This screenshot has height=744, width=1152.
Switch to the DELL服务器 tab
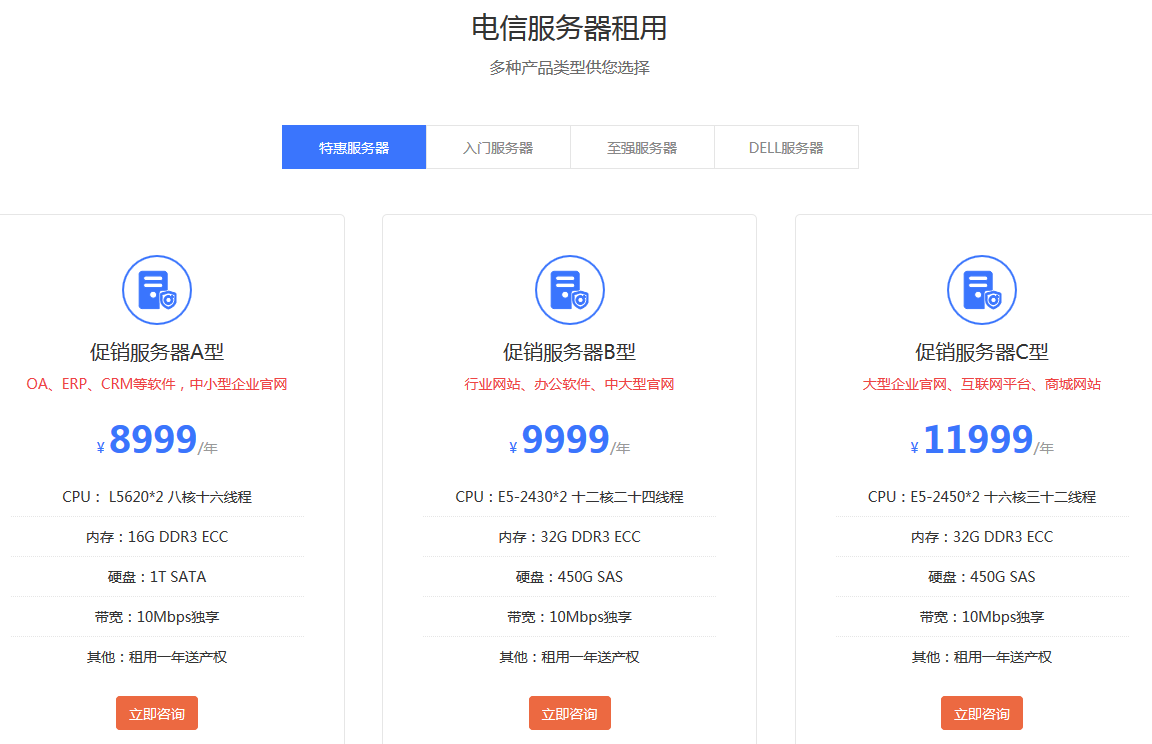coord(786,148)
